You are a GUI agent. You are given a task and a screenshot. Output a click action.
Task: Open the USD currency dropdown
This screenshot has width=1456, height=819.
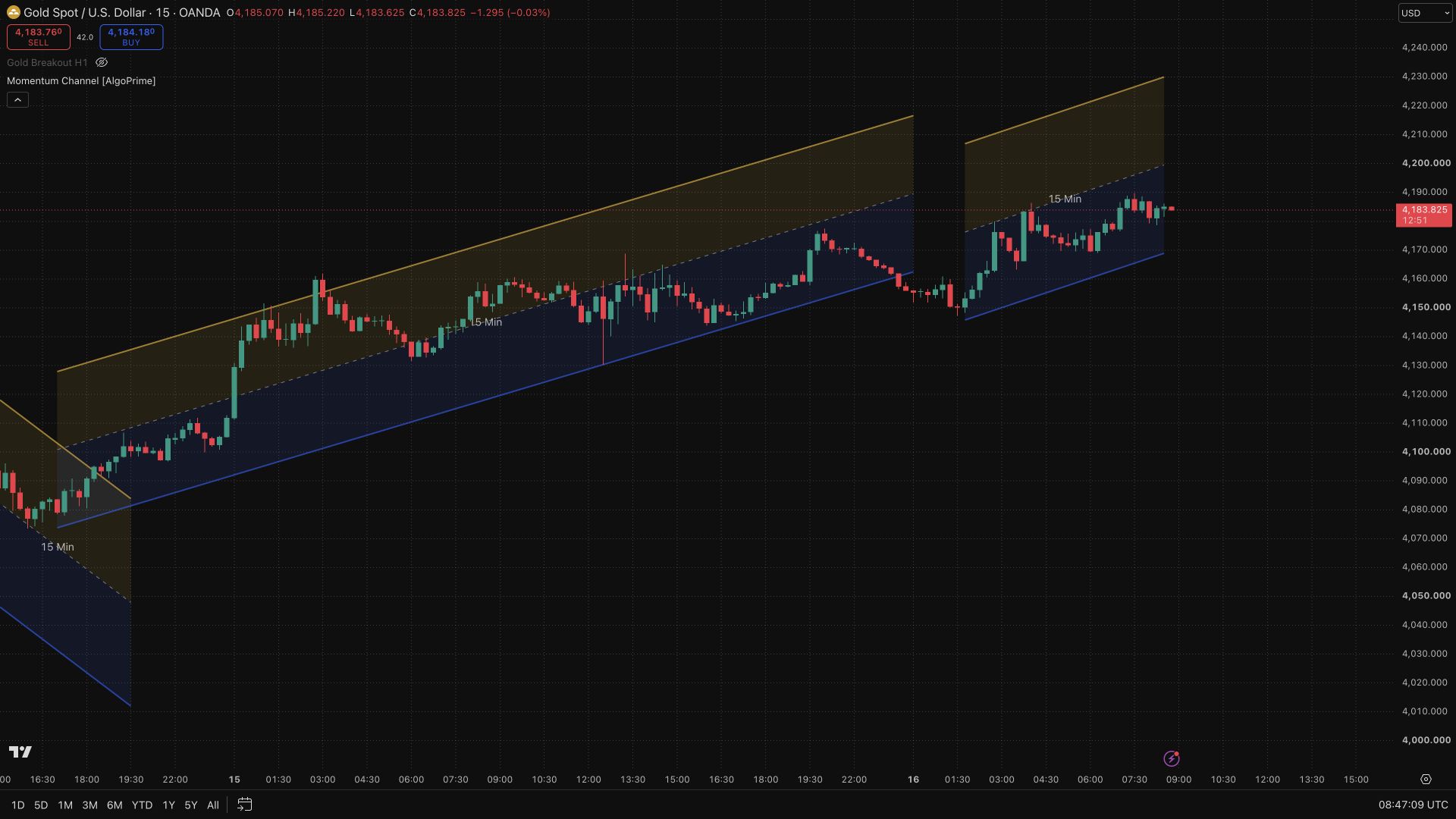pyautogui.click(x=1425, y=13)
